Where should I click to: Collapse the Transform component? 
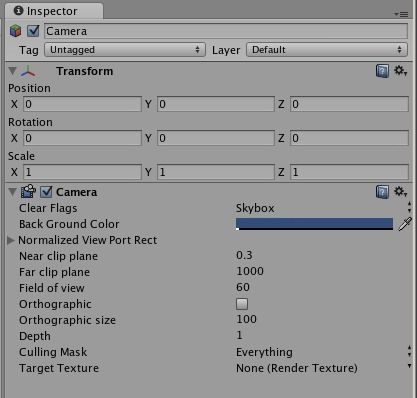click(12, 71)
